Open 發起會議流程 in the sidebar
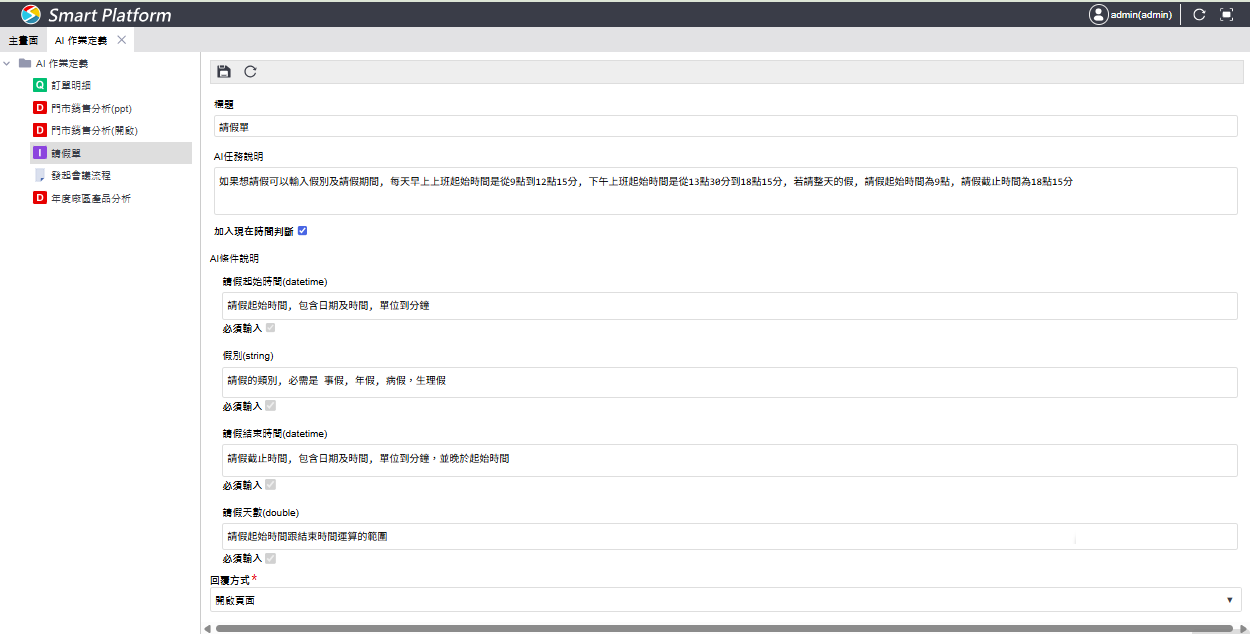Image resolution: width=1250 pixels, height=634 pixels. point(80,175)
